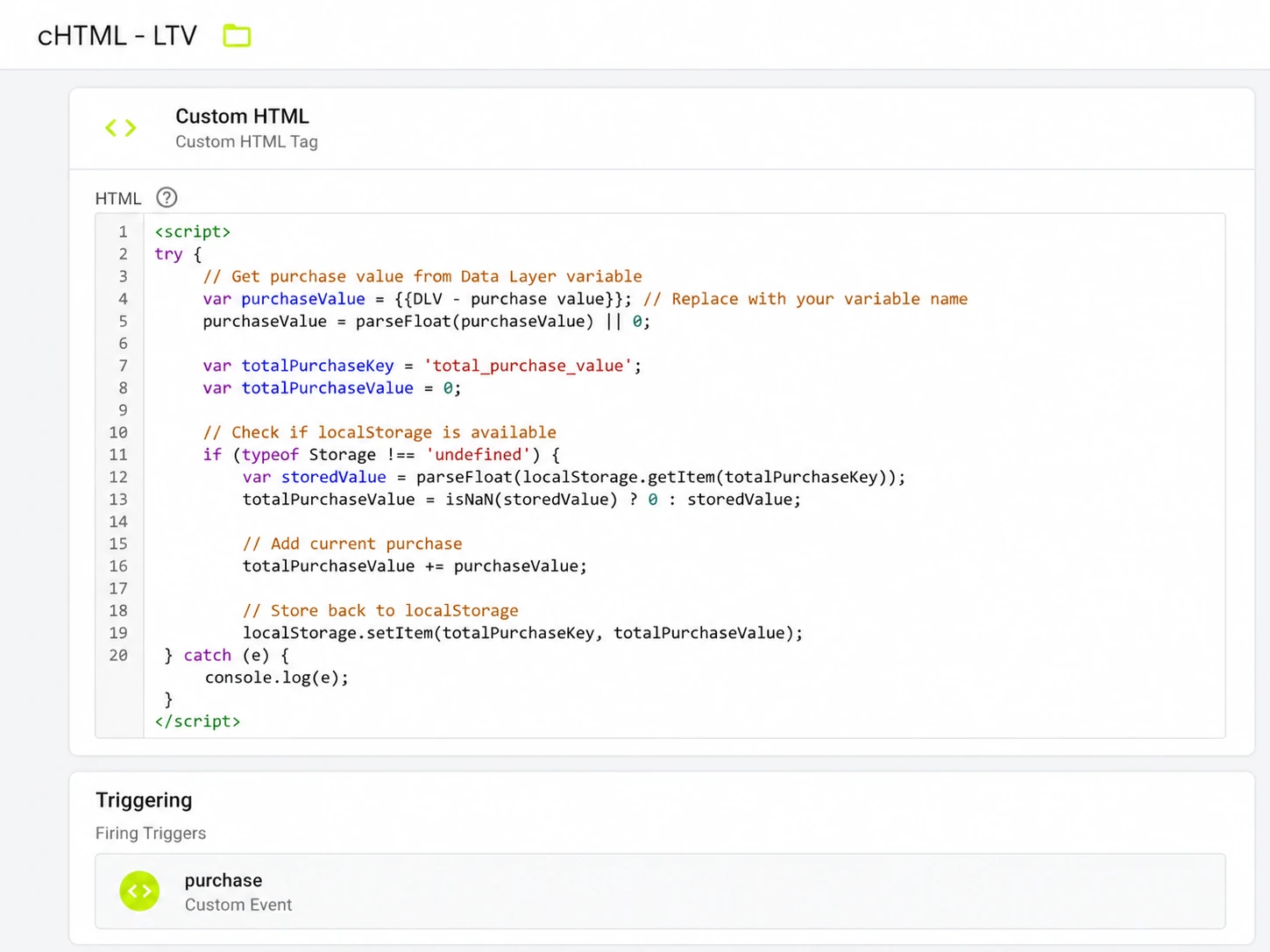
Task: Click the Custom HTML code brackets icon
Action: [121, 128]
